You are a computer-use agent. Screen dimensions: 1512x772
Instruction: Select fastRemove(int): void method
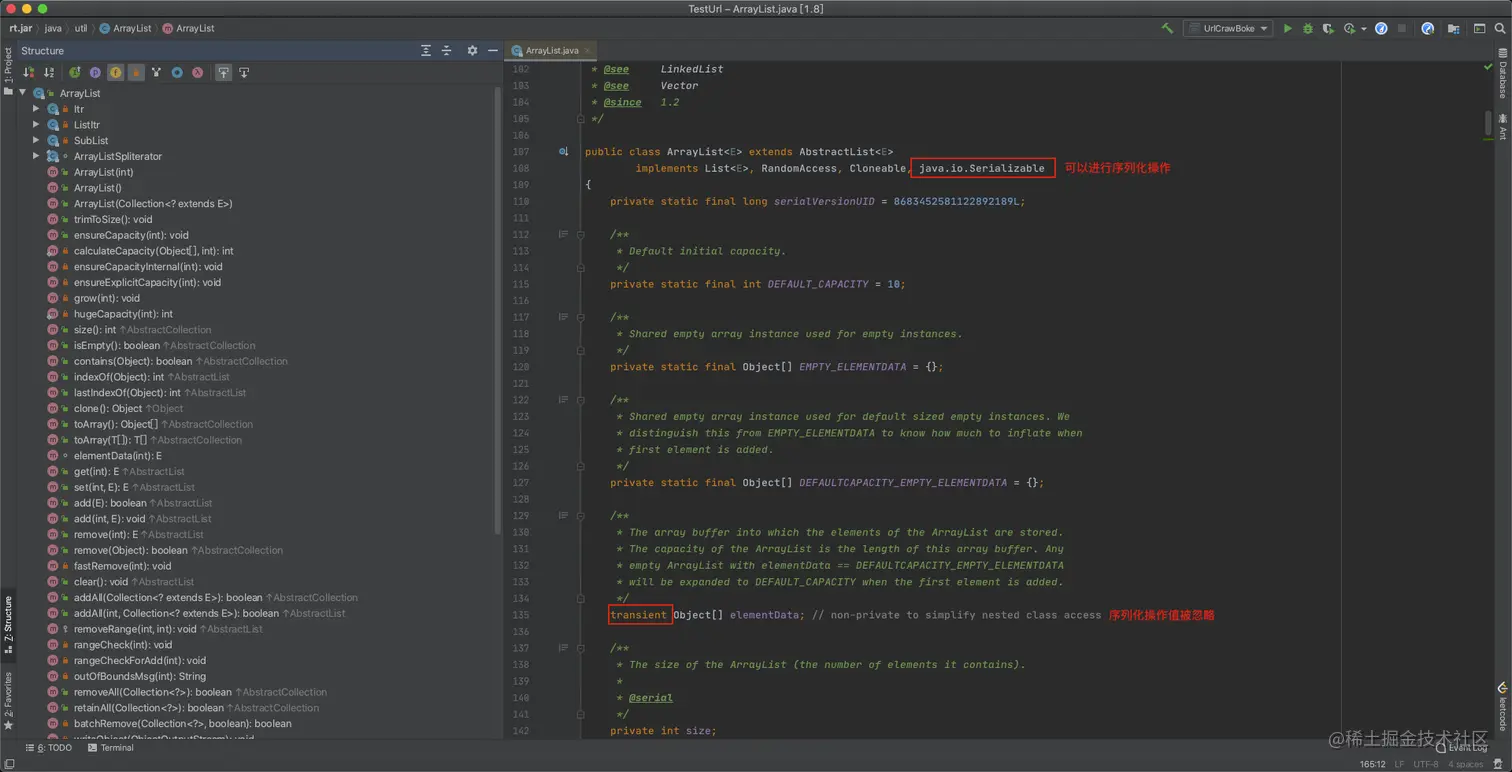[122, 566]
